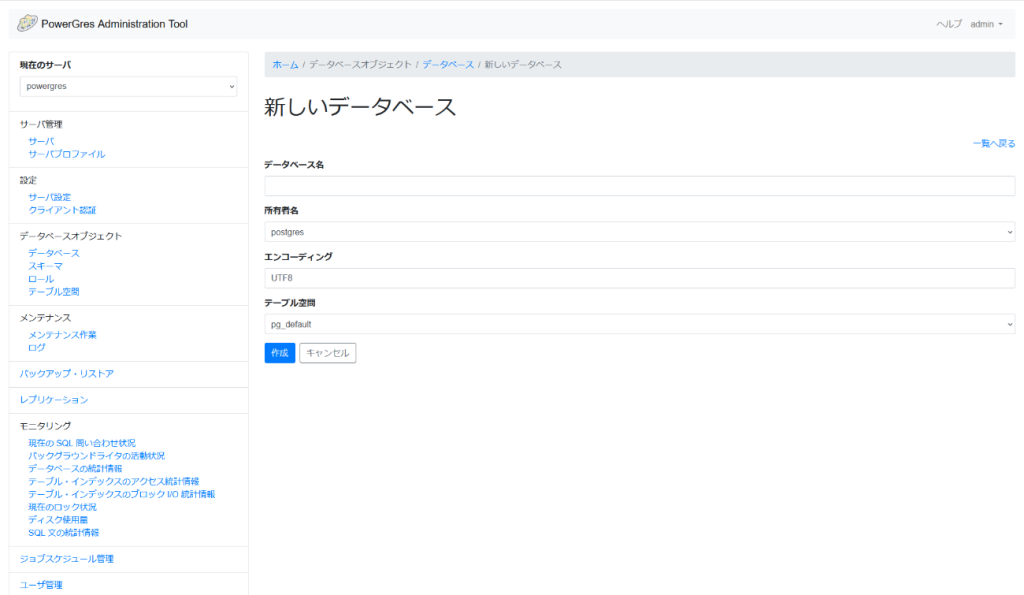This screenshot has height=595, width=1024.
Task: Click the ホーム breadcrumb link
Action: tap(285, 65)
